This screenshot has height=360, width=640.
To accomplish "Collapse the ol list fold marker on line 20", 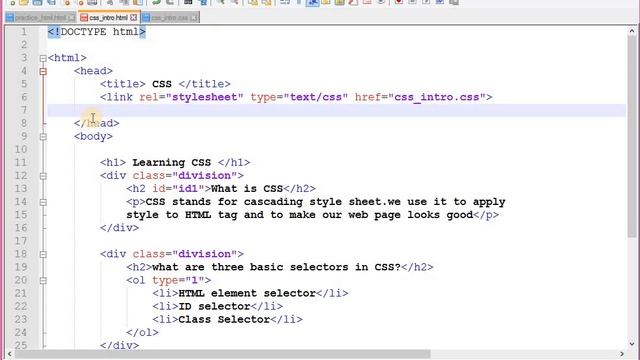I will [x=43, y=280].
